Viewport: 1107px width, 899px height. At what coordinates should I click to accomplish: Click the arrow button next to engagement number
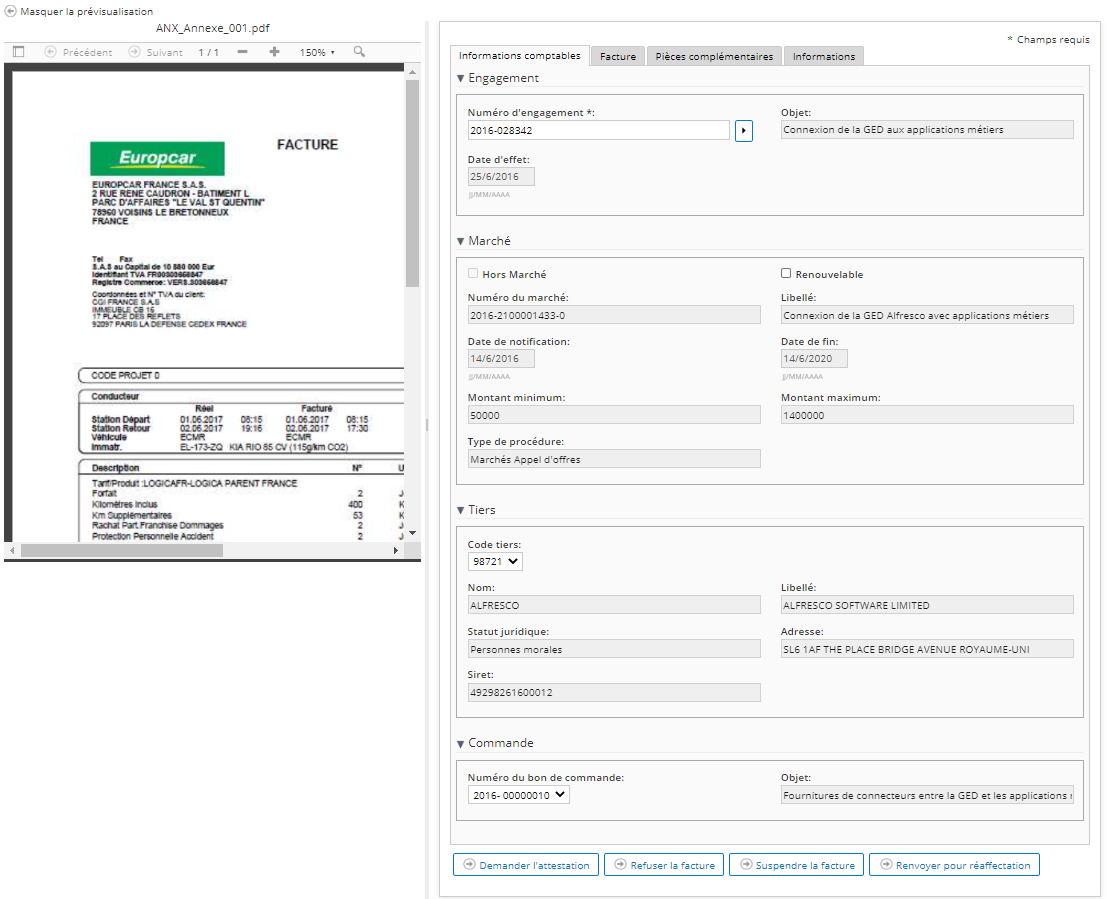coord(743,131)
